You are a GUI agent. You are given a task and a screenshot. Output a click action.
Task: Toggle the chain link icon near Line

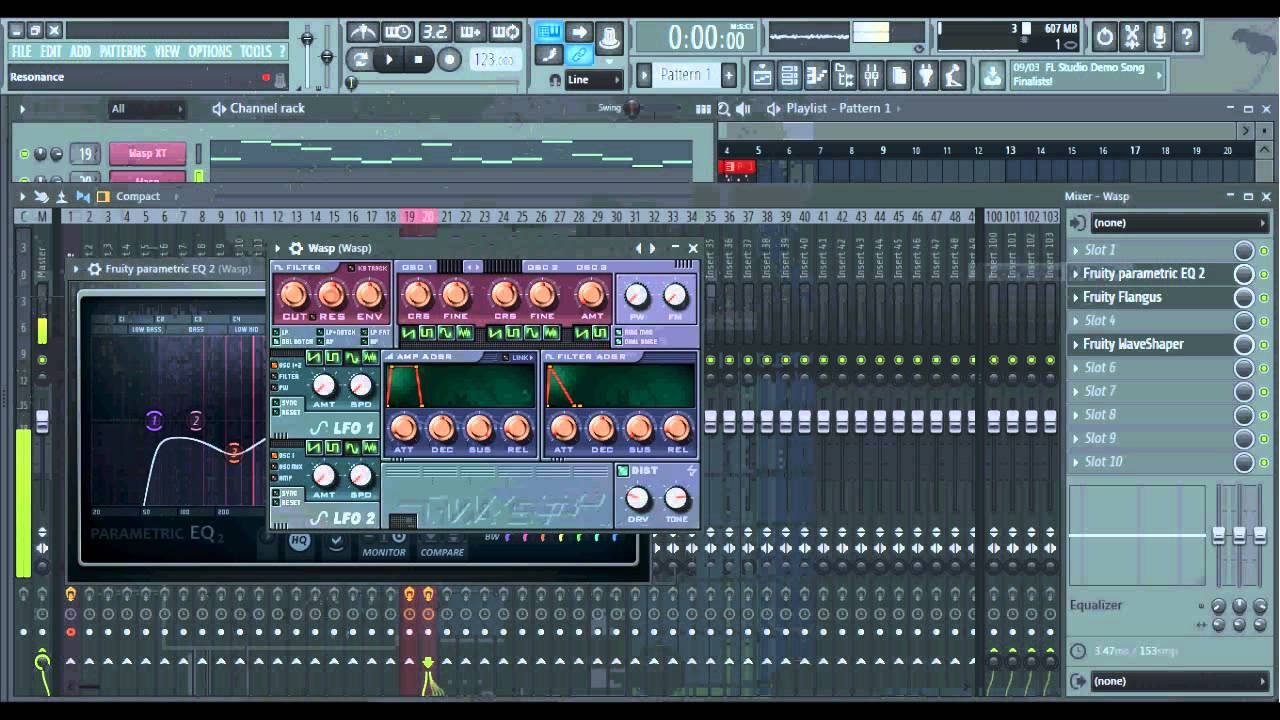pos(579,56)
